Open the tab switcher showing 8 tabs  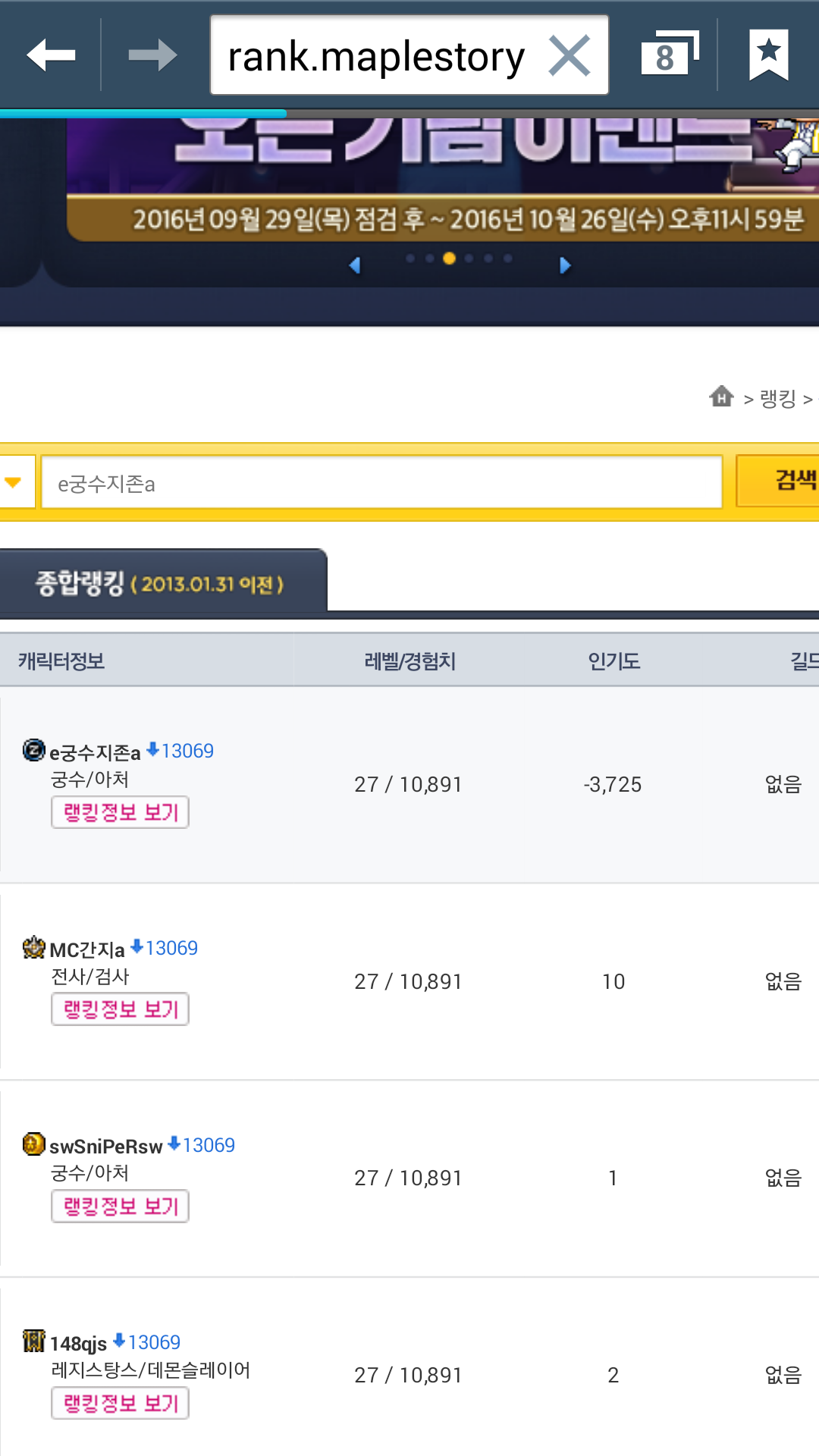[670, 53]
